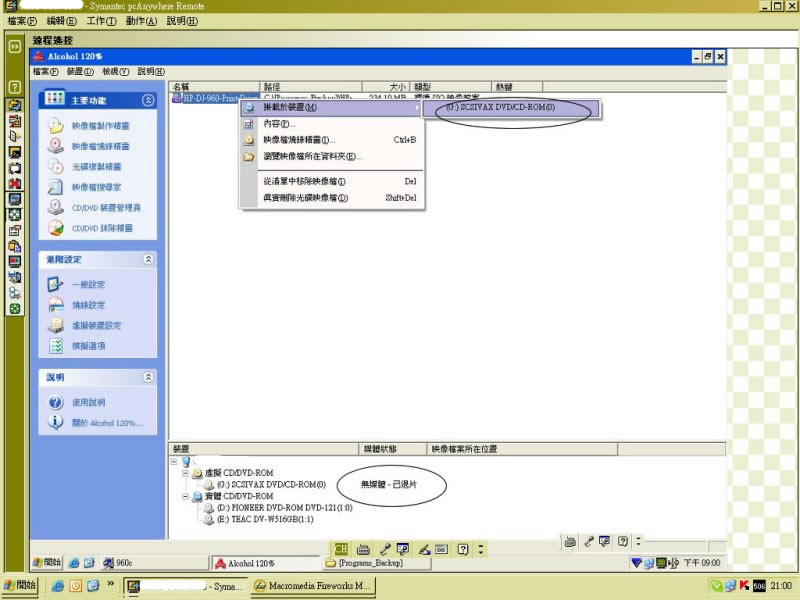The width and height of the screenshot is (800, 600).
Task: Choose 內容(P)... from the context menu
Action: (331, 124)
